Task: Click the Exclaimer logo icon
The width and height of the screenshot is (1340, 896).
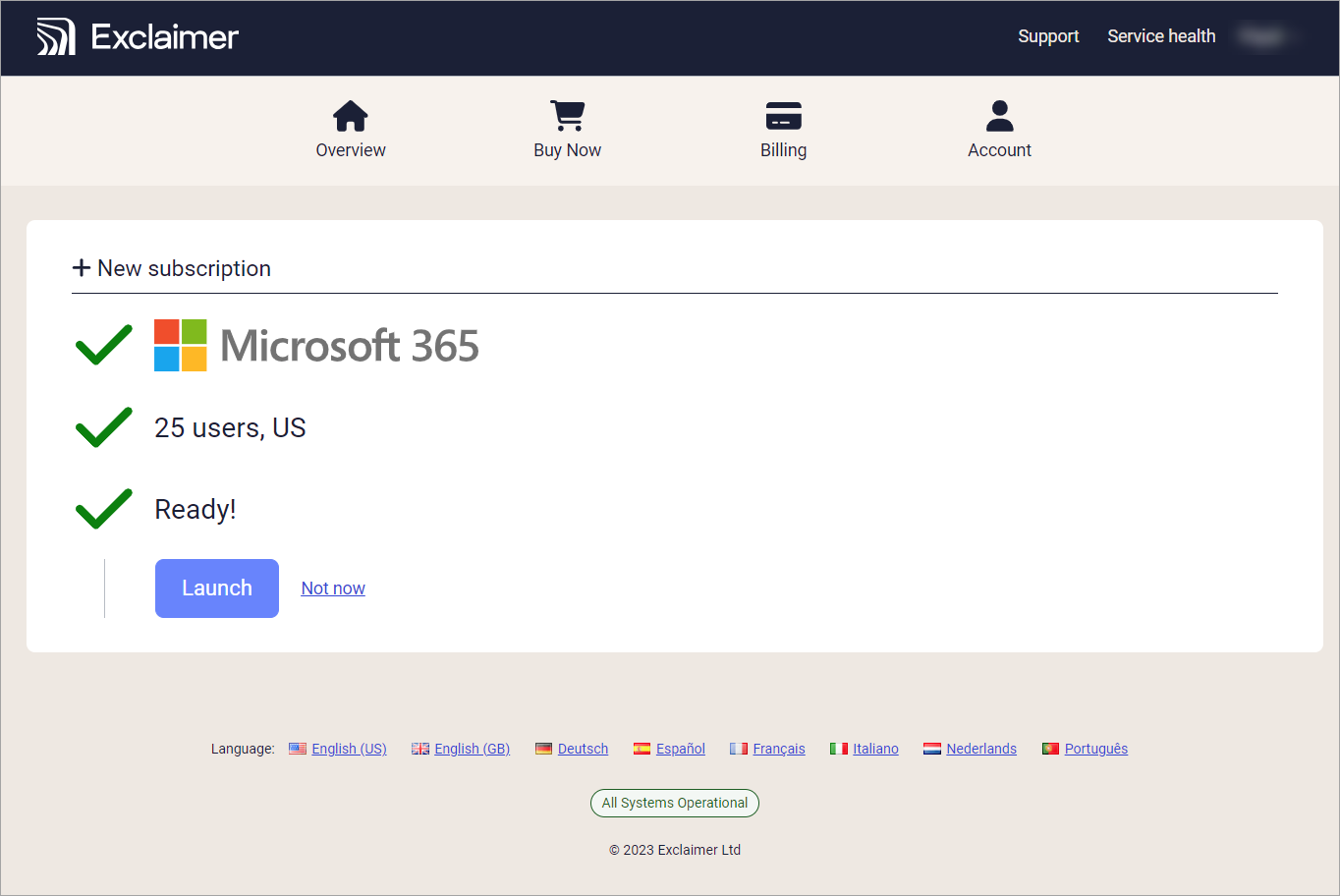Action: 56,36
